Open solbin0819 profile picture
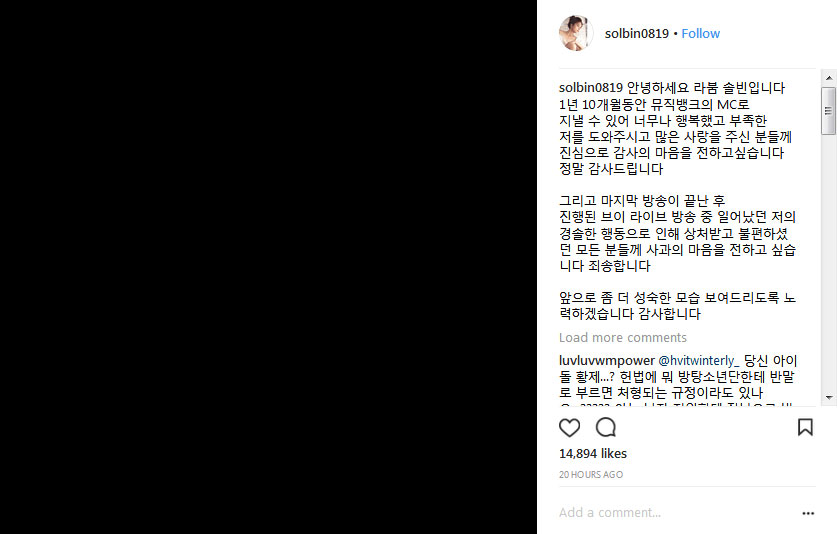This screenshot has width=837, height=534. (576, 33)
